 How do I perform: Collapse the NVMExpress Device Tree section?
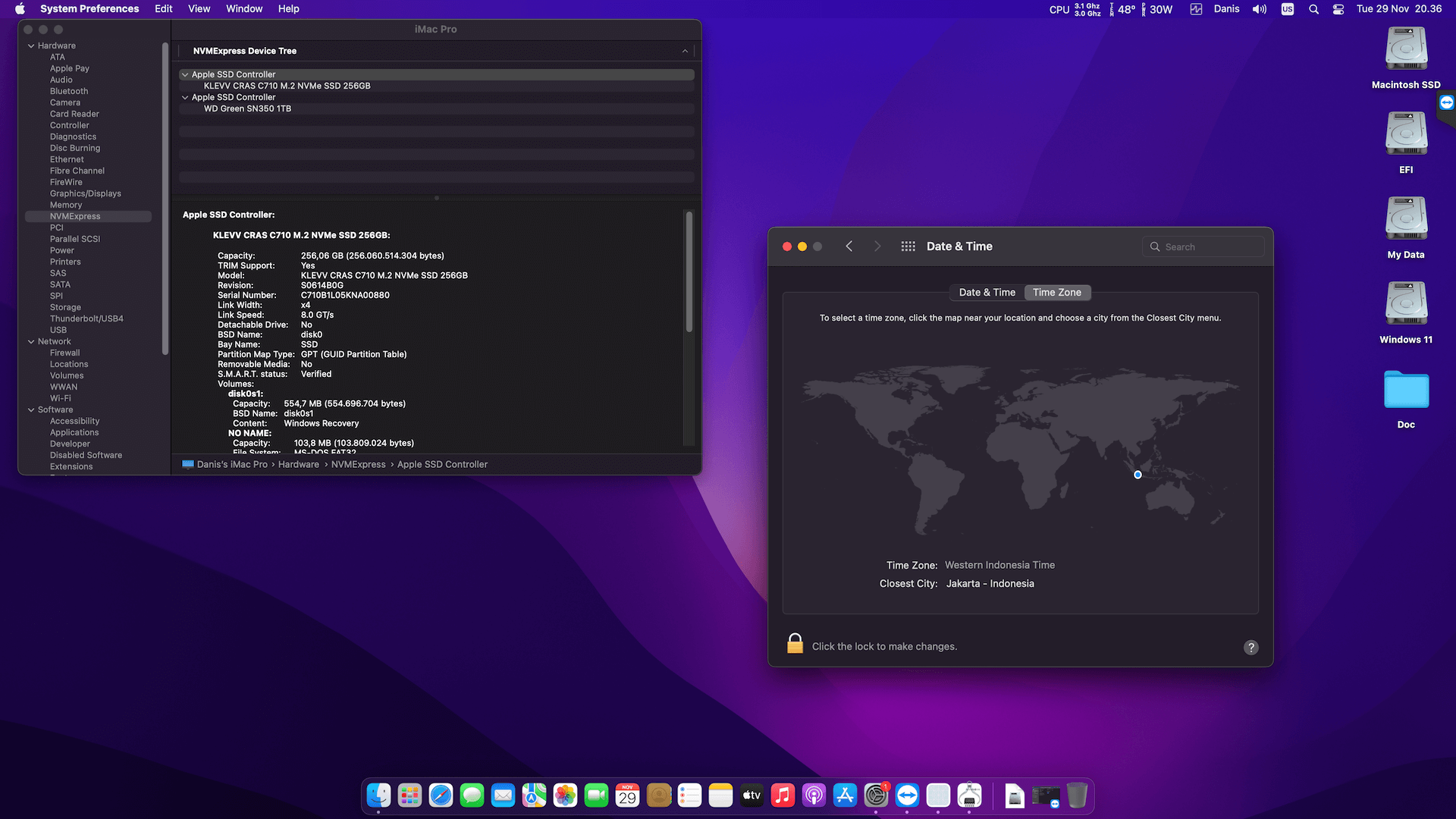(685, 51)
